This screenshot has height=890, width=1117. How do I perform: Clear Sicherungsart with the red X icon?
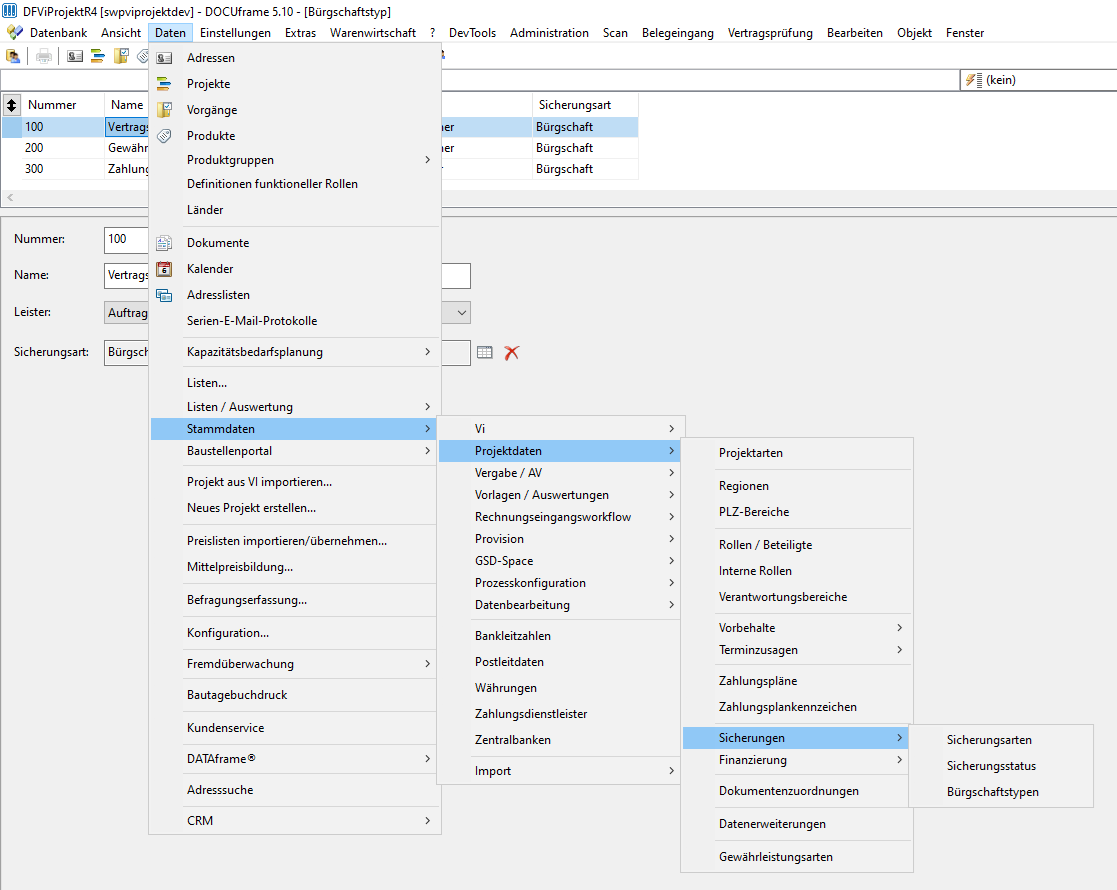(x=511, y=352)
